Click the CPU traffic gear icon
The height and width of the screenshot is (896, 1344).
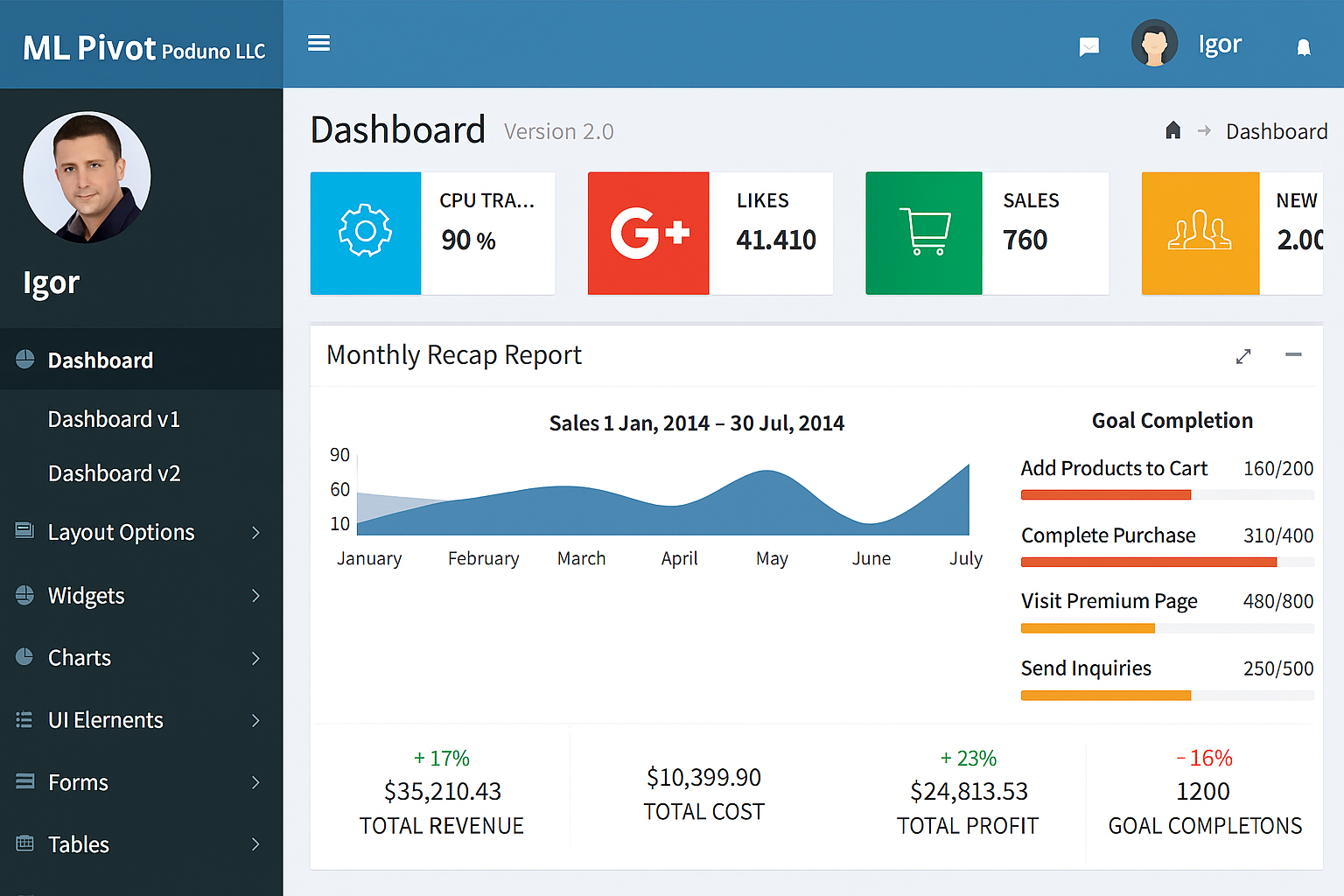(366, 232)
